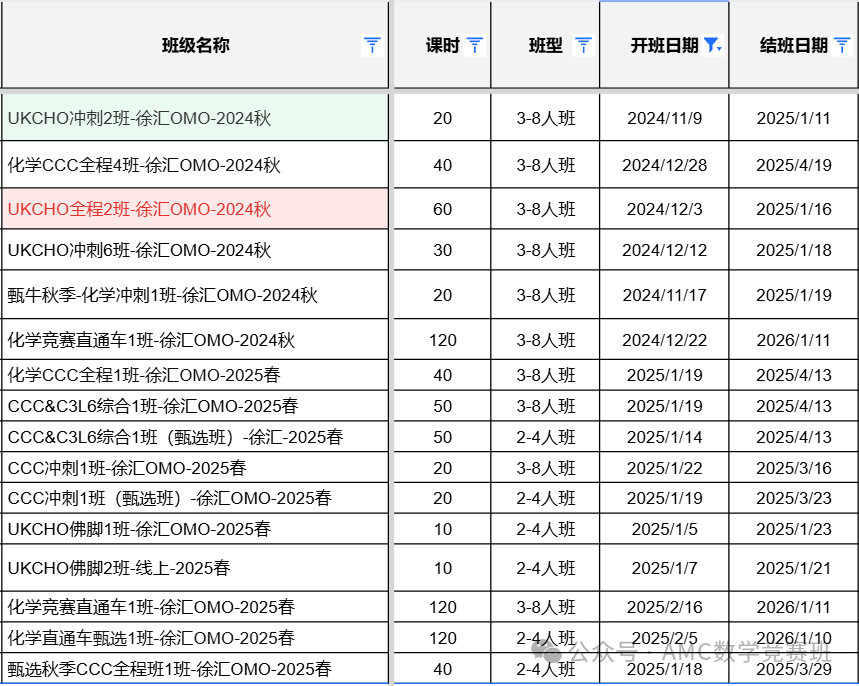Select the 班型 header text
The width and height of the screenshot is (859, 686).
(546, 45)
